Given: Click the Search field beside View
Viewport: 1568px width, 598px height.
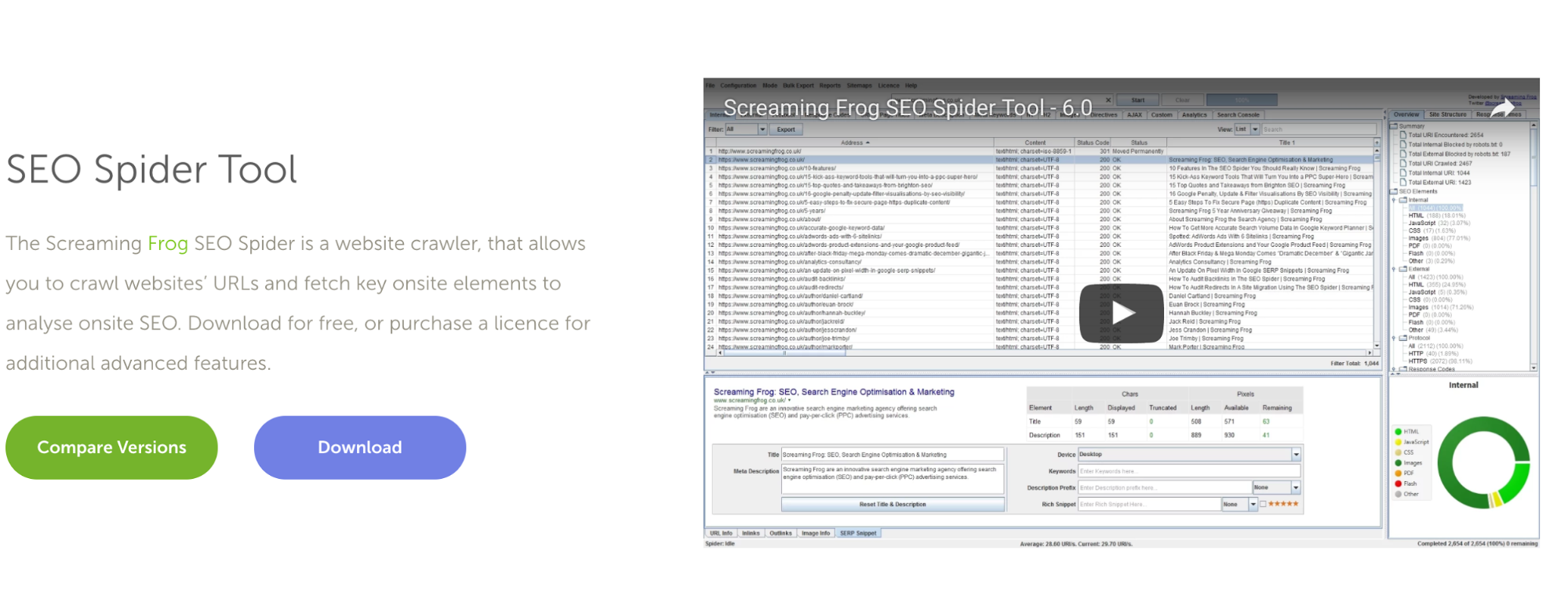Looking at the screenshot, I should [1319, 129].
